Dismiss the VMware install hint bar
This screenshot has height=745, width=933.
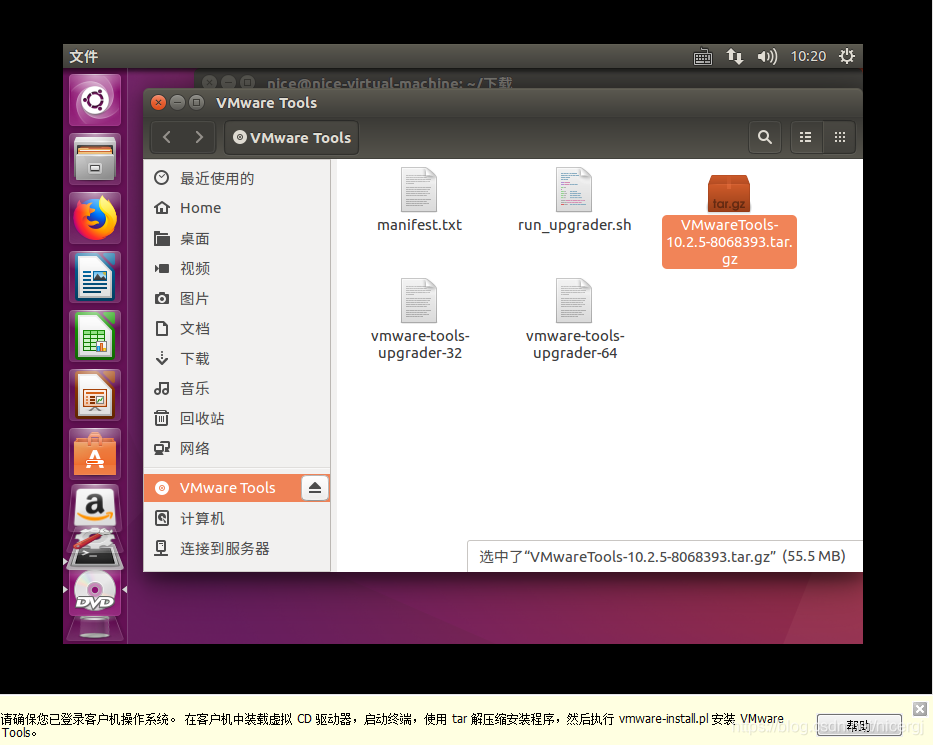[920, 709]
